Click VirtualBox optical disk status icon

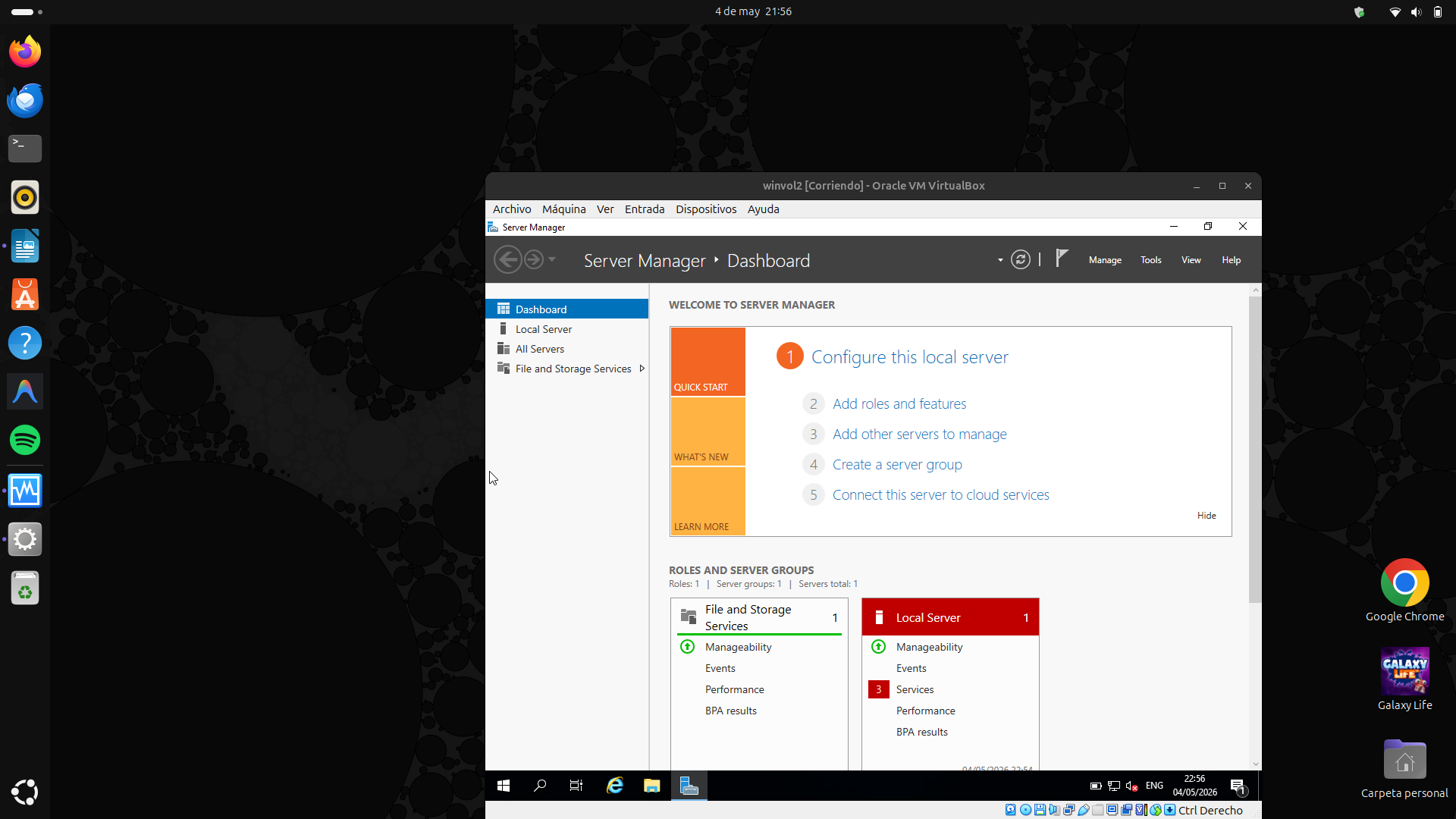click(x=1025, y=810)
